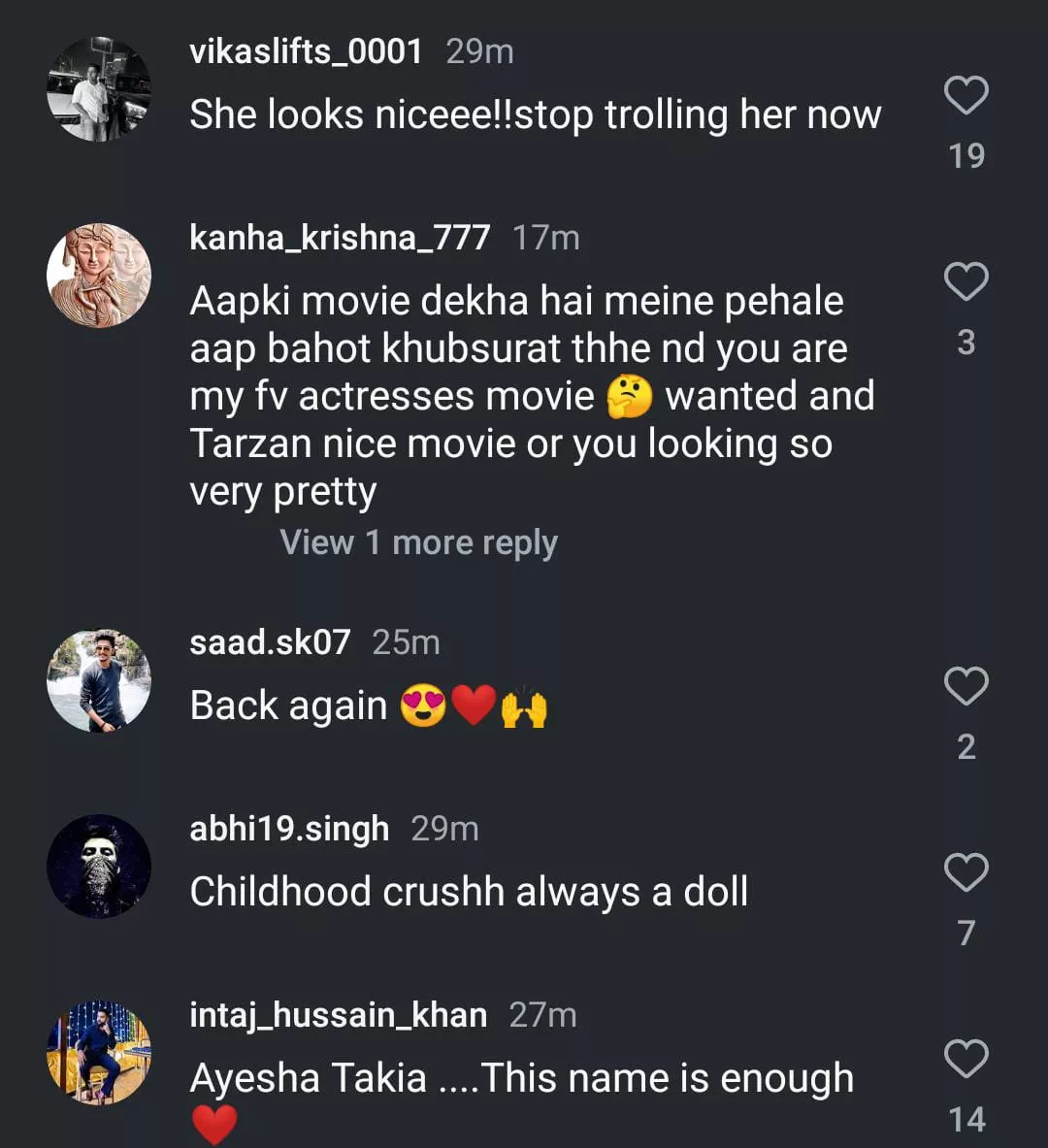Show the 14 likes on the last comment
The height and width of the screenshot is (1148, 1048).
966,1120
